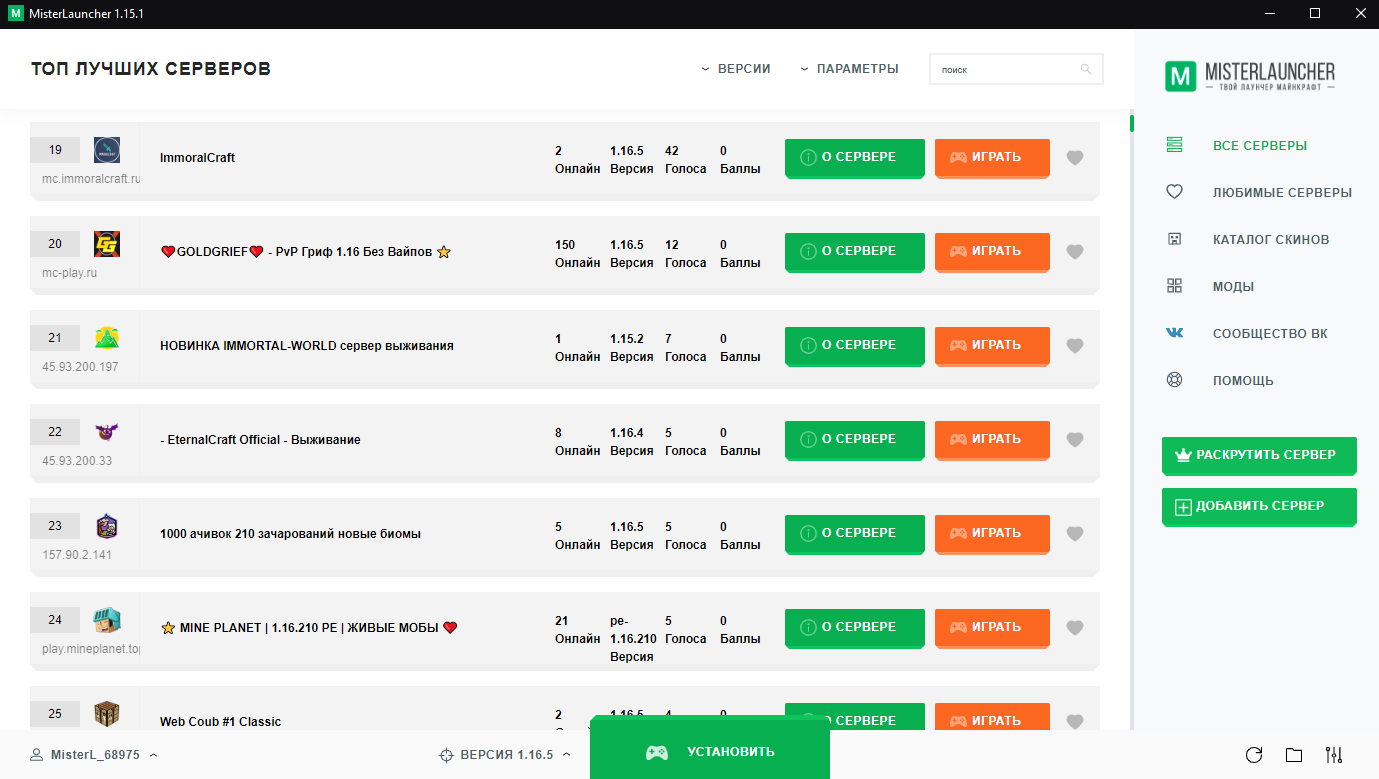The height and width of the screenshot is (779, 1379).
Task: Add GOLDGRIEF to favorites
Action: 1075,252
